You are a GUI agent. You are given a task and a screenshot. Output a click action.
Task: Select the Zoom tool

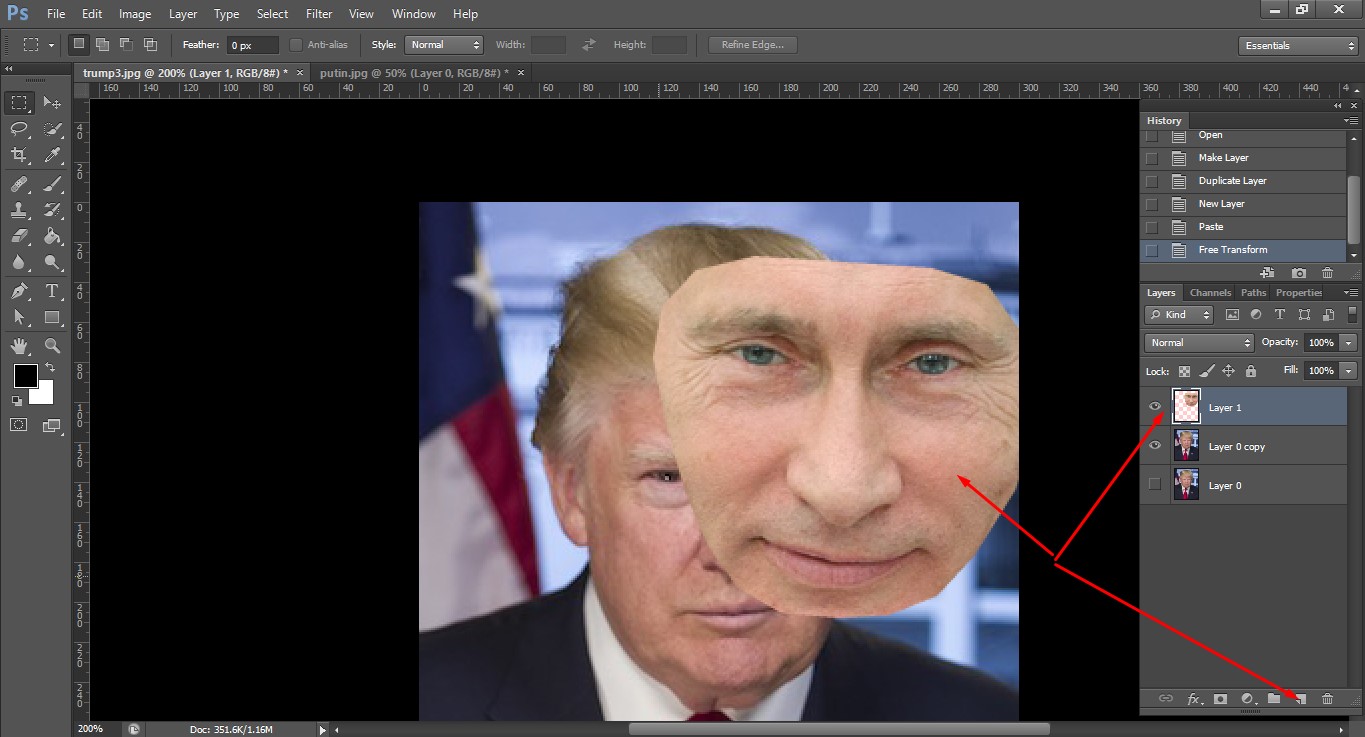click(x=52, y=346)
